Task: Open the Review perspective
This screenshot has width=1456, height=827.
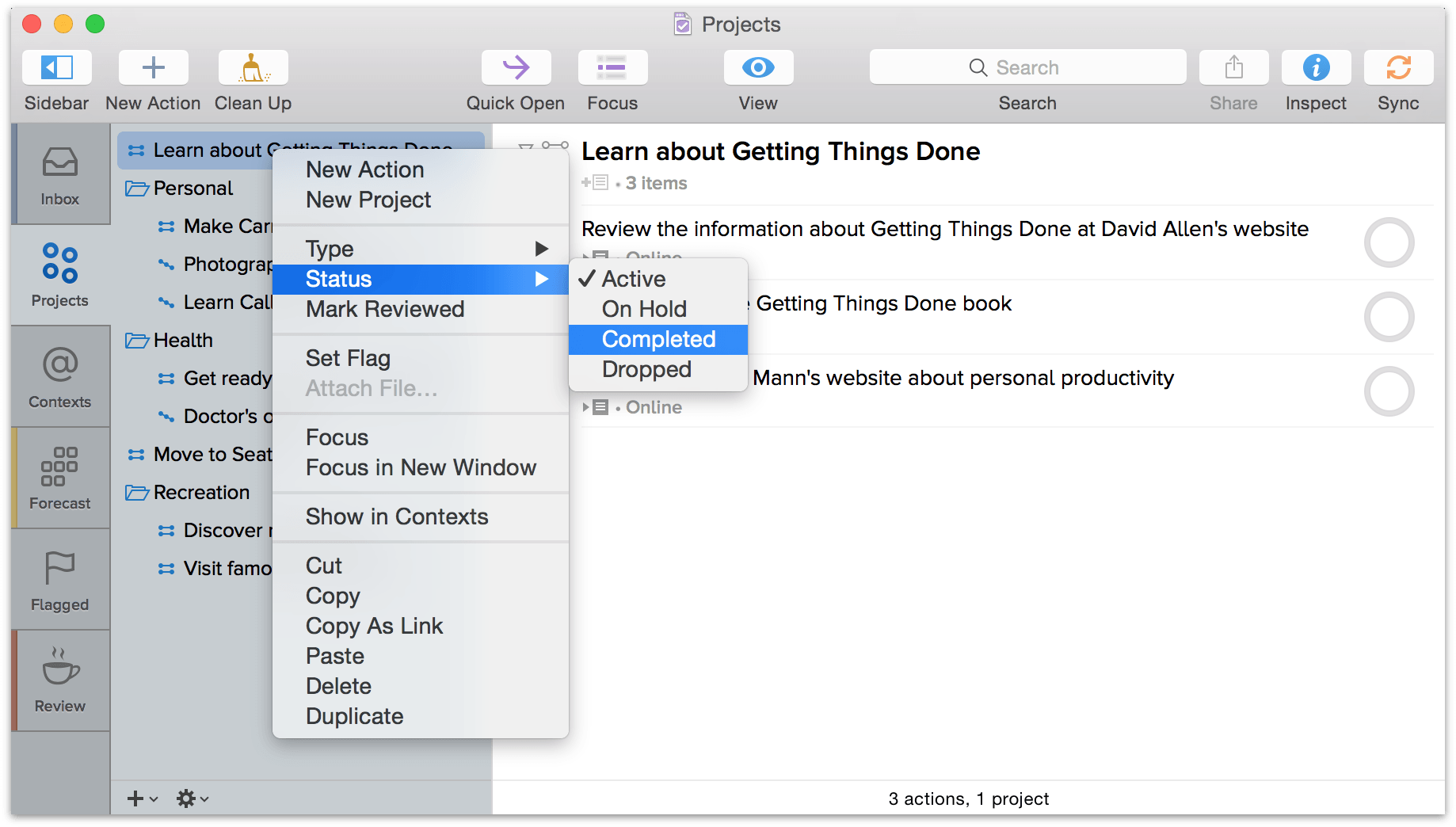Action: tap(60, 681)
